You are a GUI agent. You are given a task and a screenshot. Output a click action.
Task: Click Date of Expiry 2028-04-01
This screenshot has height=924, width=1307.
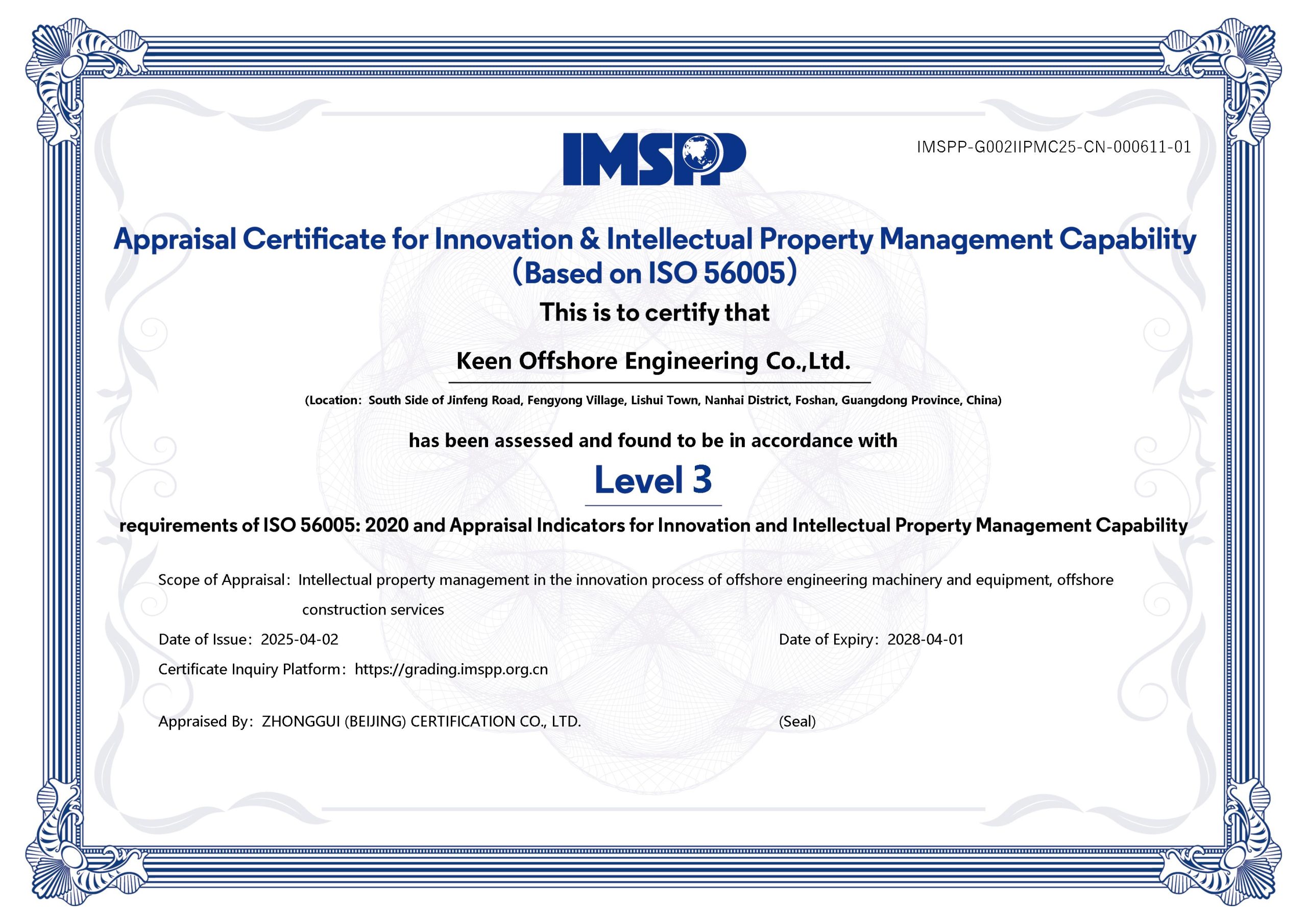pyautogui.click(x=925, y=639)
